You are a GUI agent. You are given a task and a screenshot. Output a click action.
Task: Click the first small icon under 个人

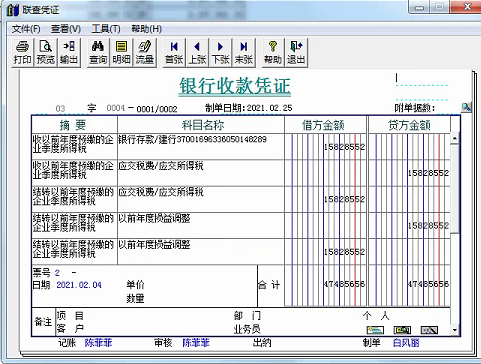(375, 330)
